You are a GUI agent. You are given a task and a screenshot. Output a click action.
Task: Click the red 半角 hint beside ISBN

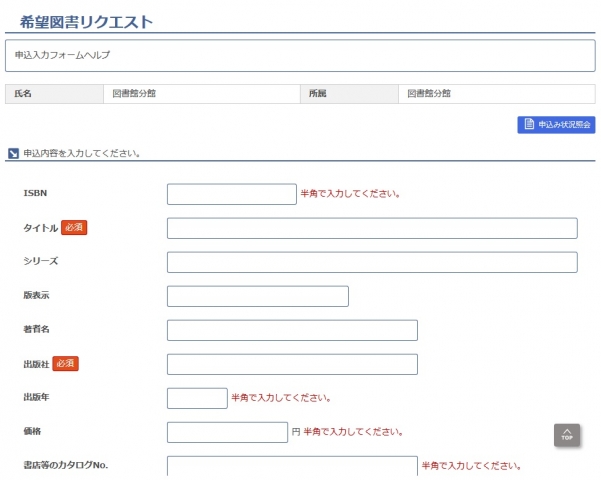coord(350,194)
